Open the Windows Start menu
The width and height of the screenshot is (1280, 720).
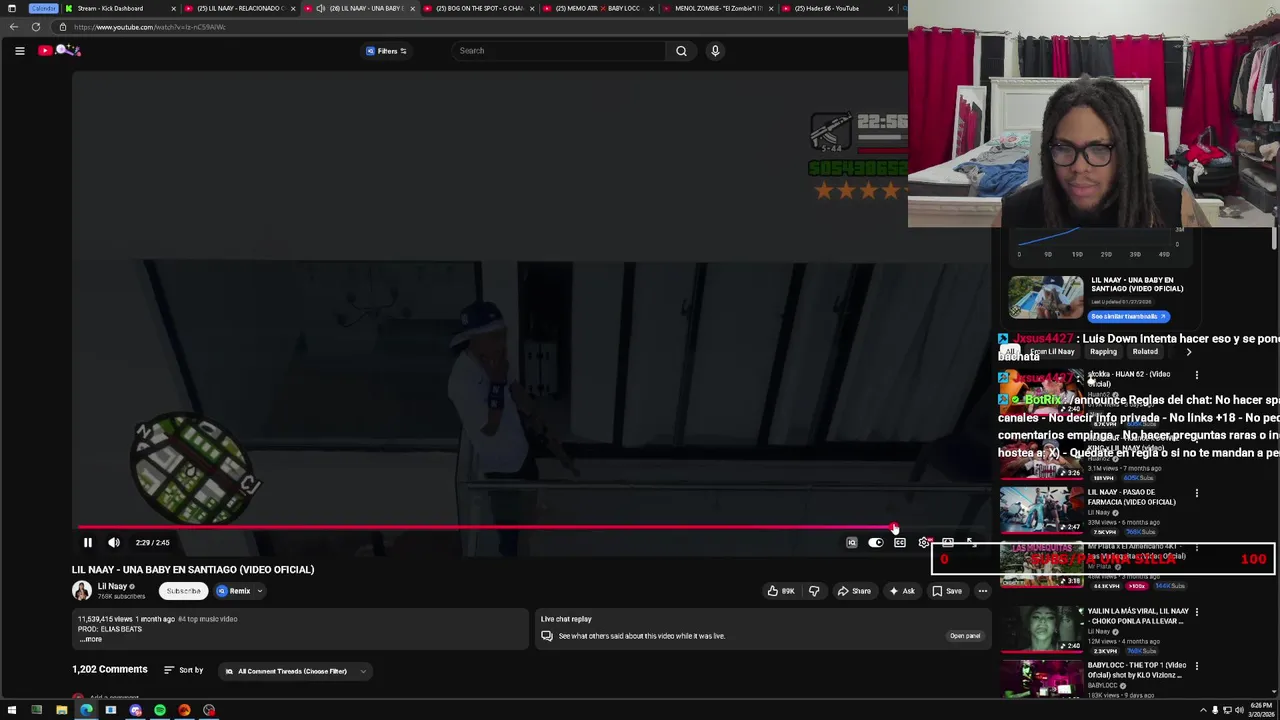tap(12, 710)
